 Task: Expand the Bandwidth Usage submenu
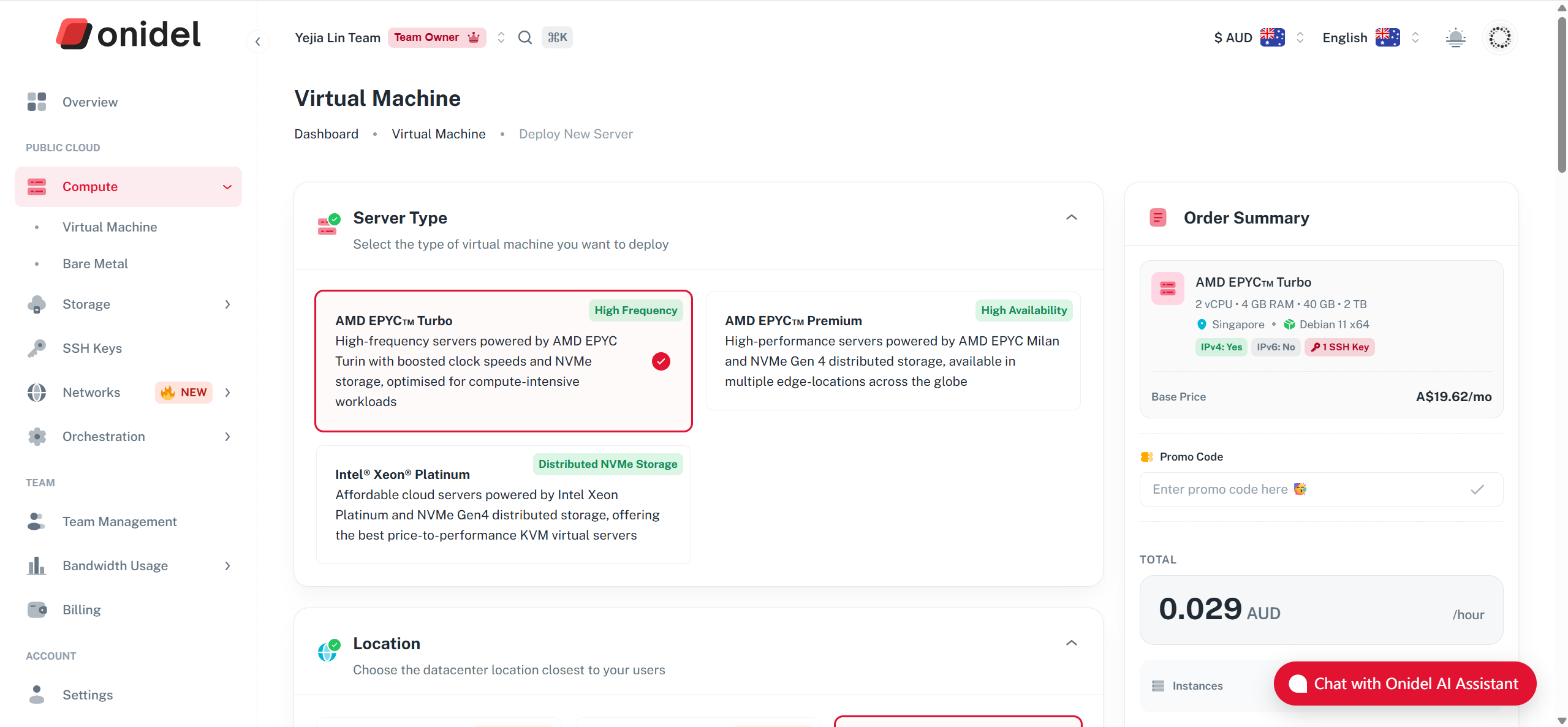pyautogui.click(x=227, y=566)
